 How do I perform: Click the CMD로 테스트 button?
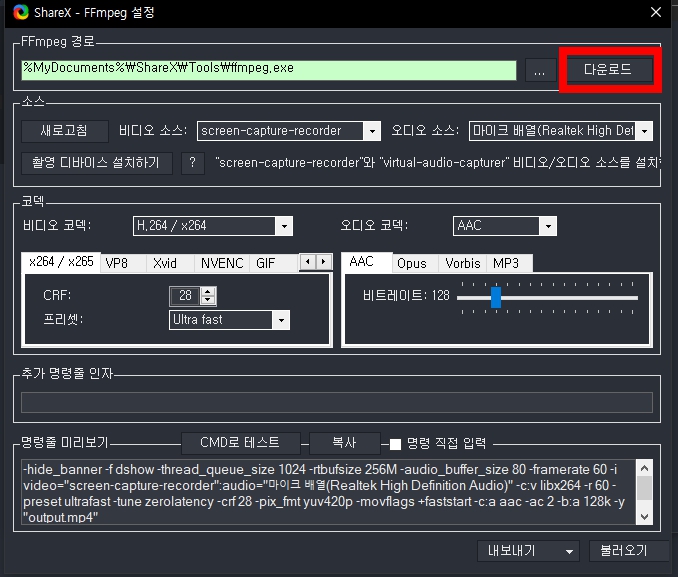pyautogui.click(x=240, y=442)
